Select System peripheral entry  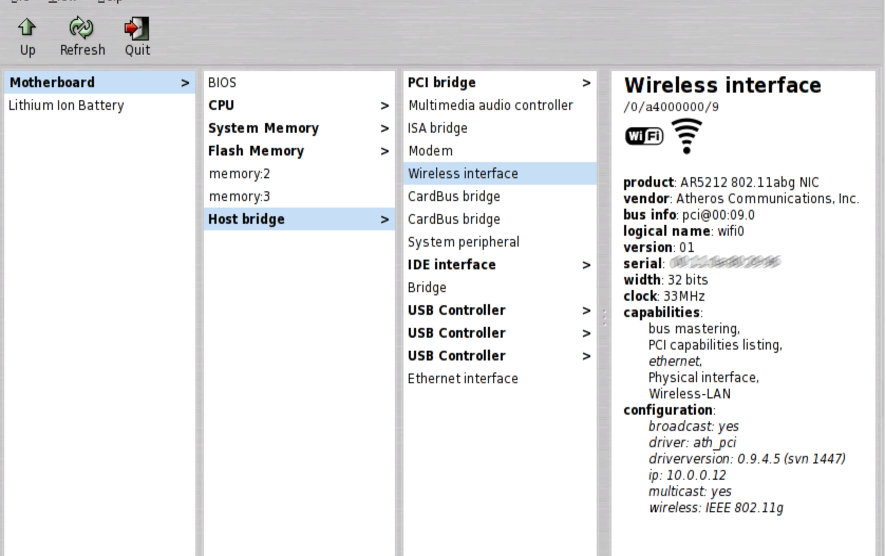point(500,242)
